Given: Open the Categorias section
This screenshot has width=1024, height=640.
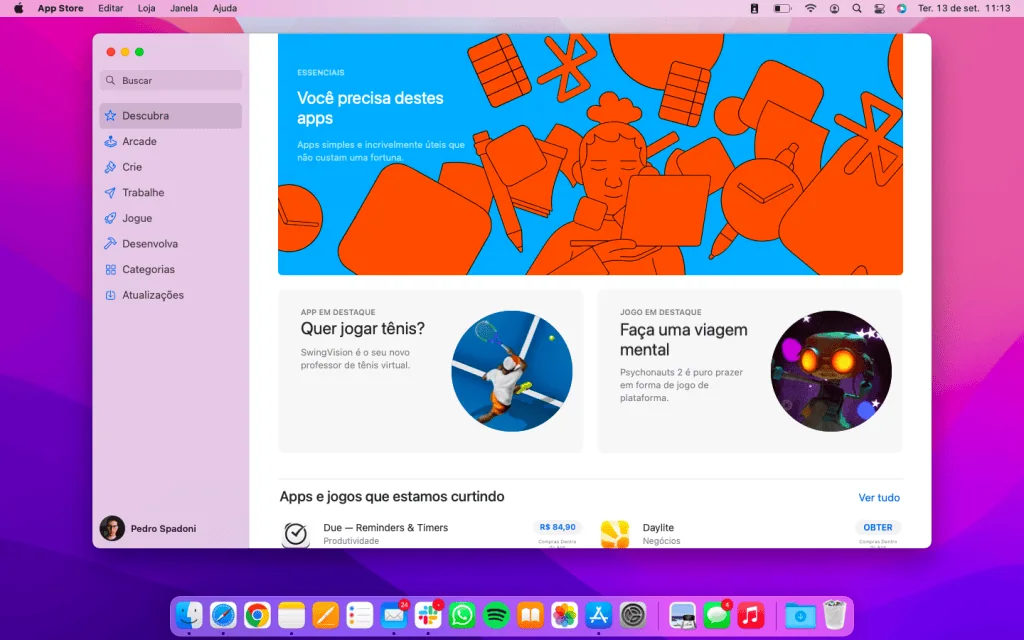Looking at the screenshot, I should tap(145, 269).
